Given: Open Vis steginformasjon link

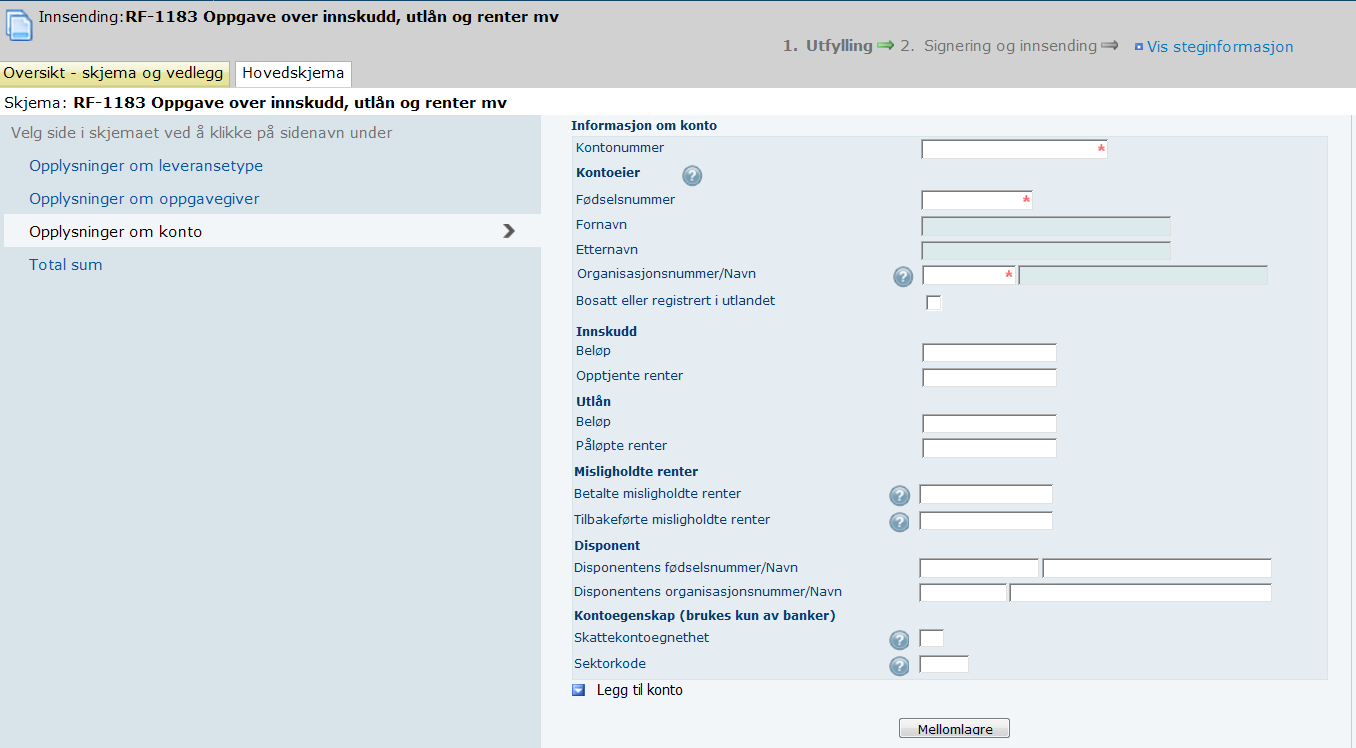Looking at the screenshot, I should (x=1220, y=47).
